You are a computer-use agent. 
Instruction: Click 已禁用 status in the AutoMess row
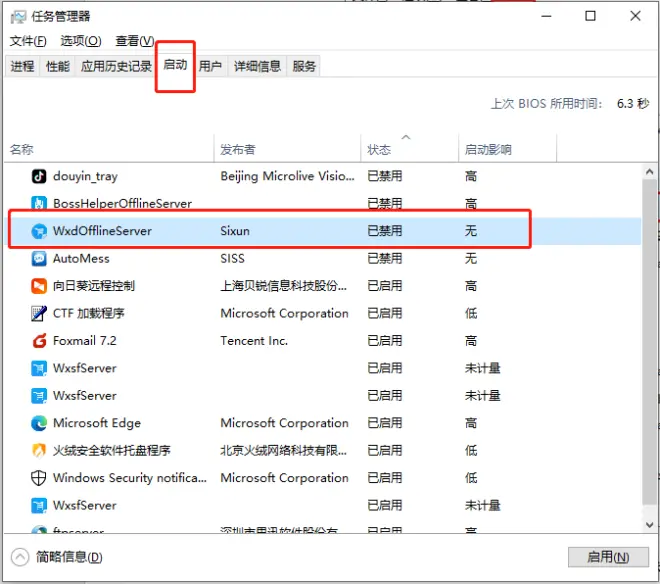[x=385, y=258]
